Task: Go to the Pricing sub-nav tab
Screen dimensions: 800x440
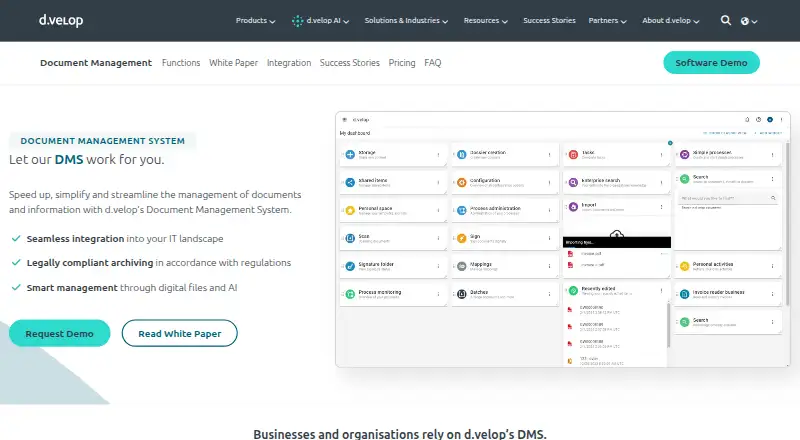Action: (x=402, y=63)
